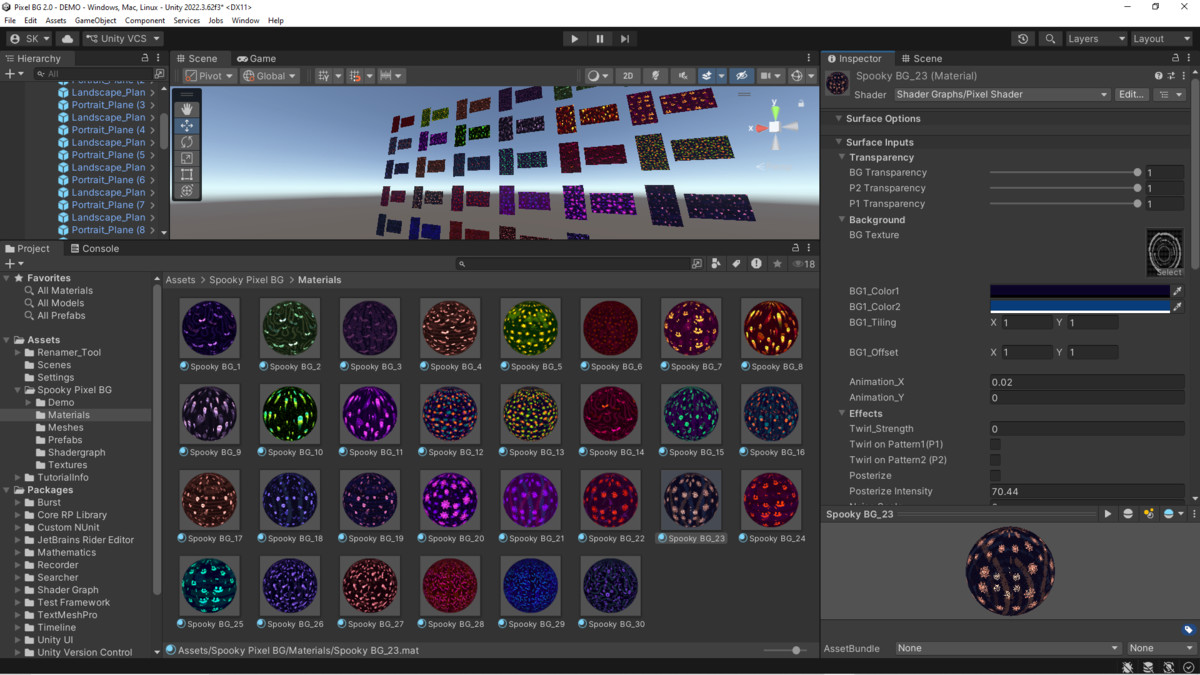1200x675 pixels.
Task: Open the Global handle rotation dropdown
Action: 270,76
